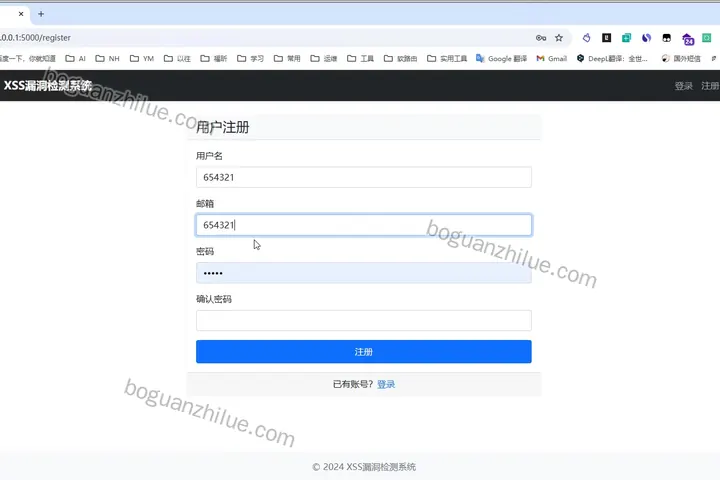Image resolution: width=720 pixels, height=480 pixels.
Task: Close the current browser tab
Action: pyautogui.click(x=21, y=14)
